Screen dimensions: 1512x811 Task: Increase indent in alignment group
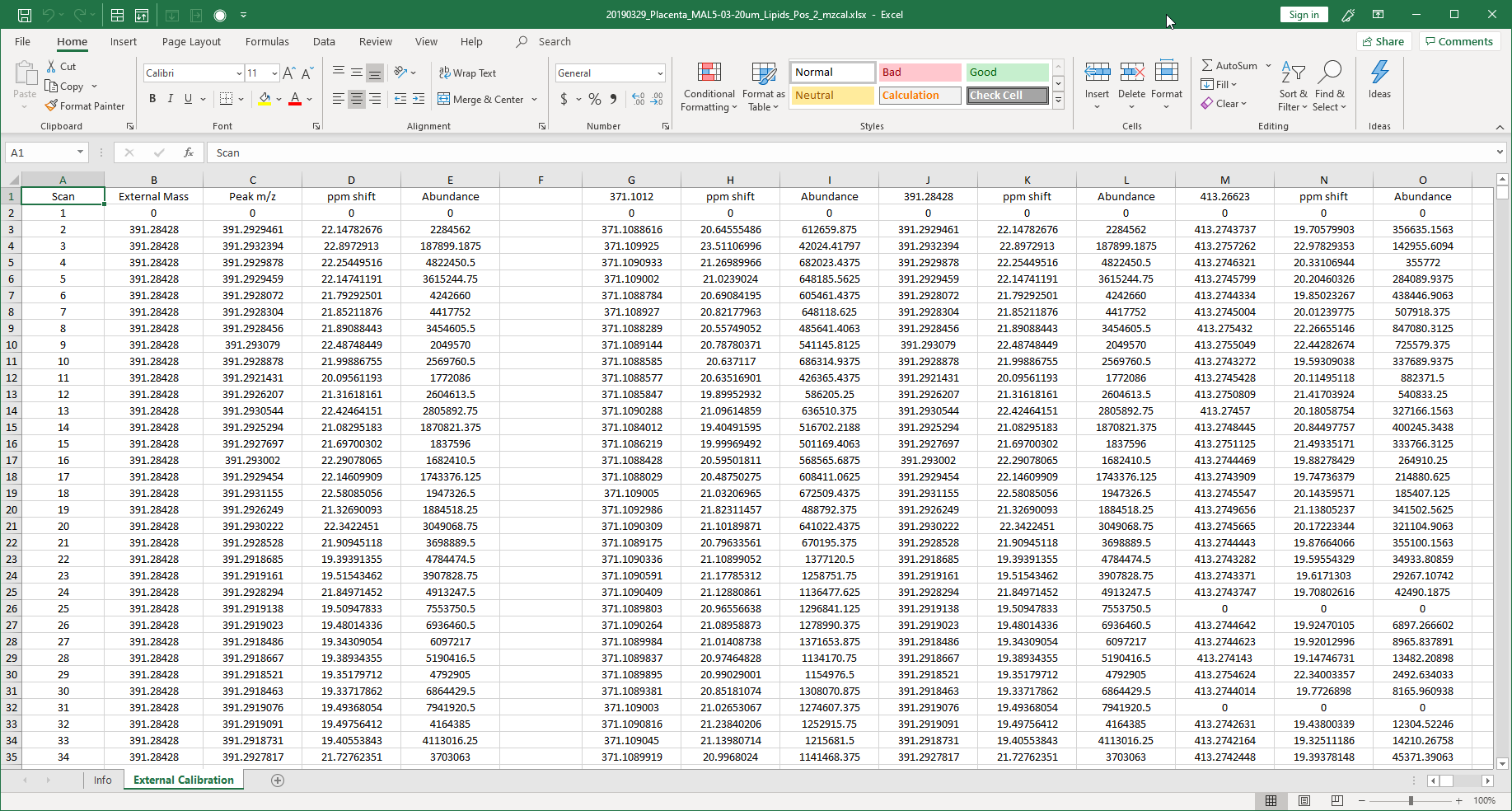coord(419,99)
